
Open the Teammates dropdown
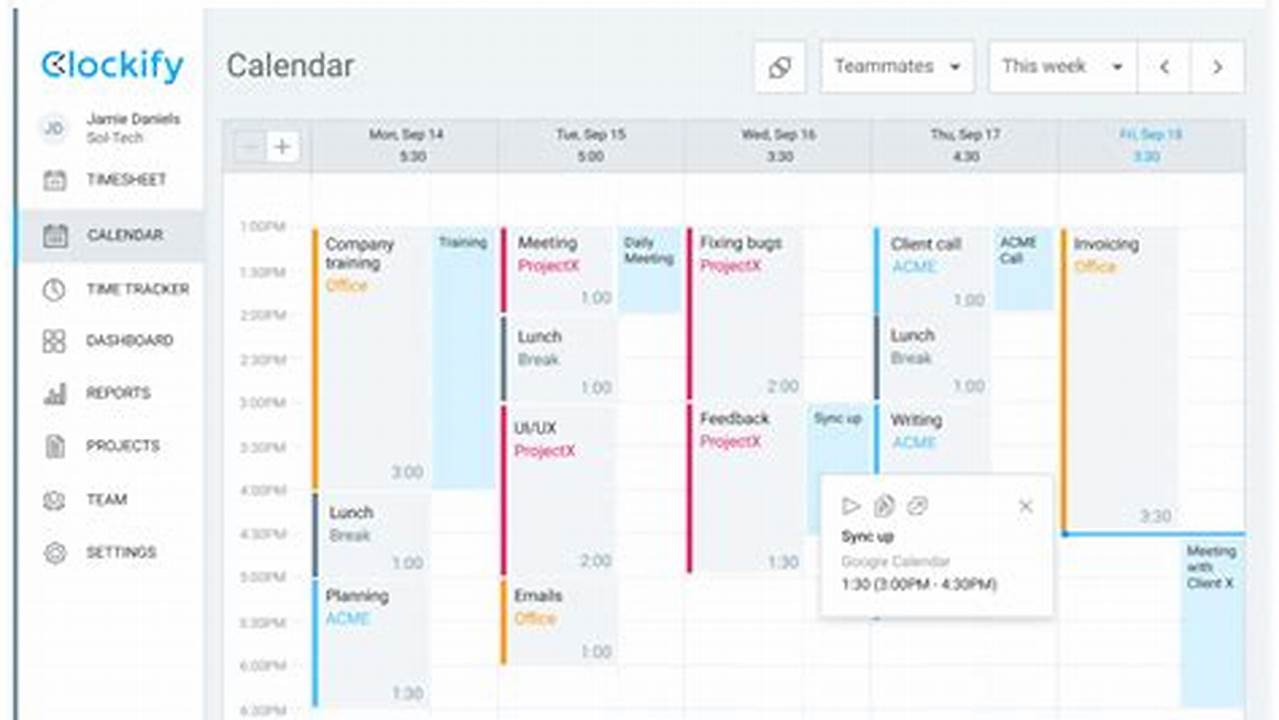click(896, 66)
